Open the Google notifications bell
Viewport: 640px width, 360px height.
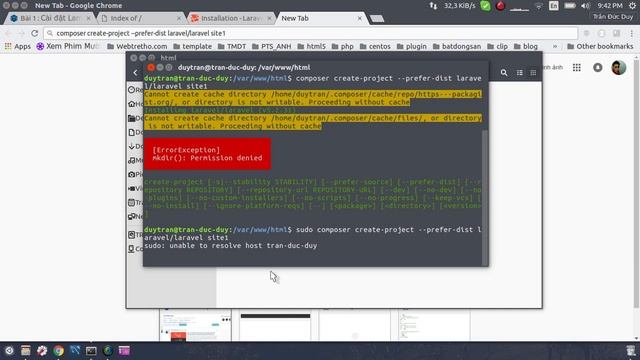tap(598, 68)
